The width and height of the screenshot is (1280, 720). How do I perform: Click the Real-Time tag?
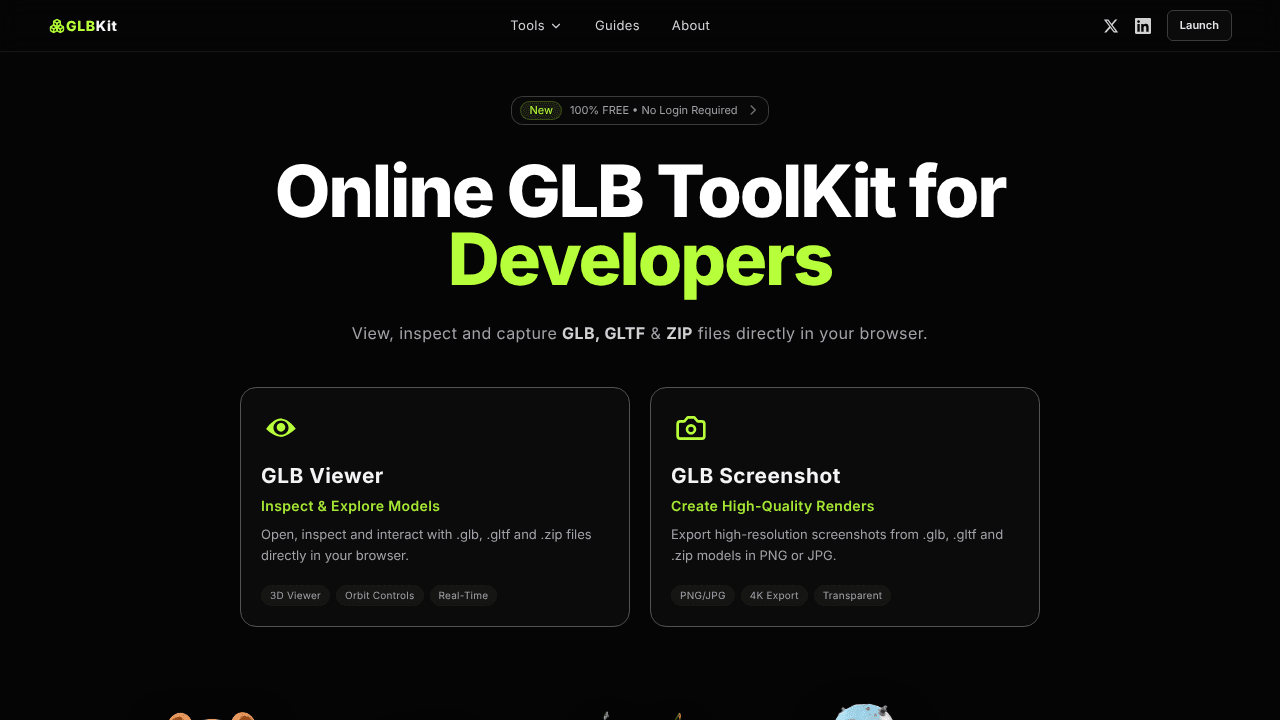tap(463, 596)
